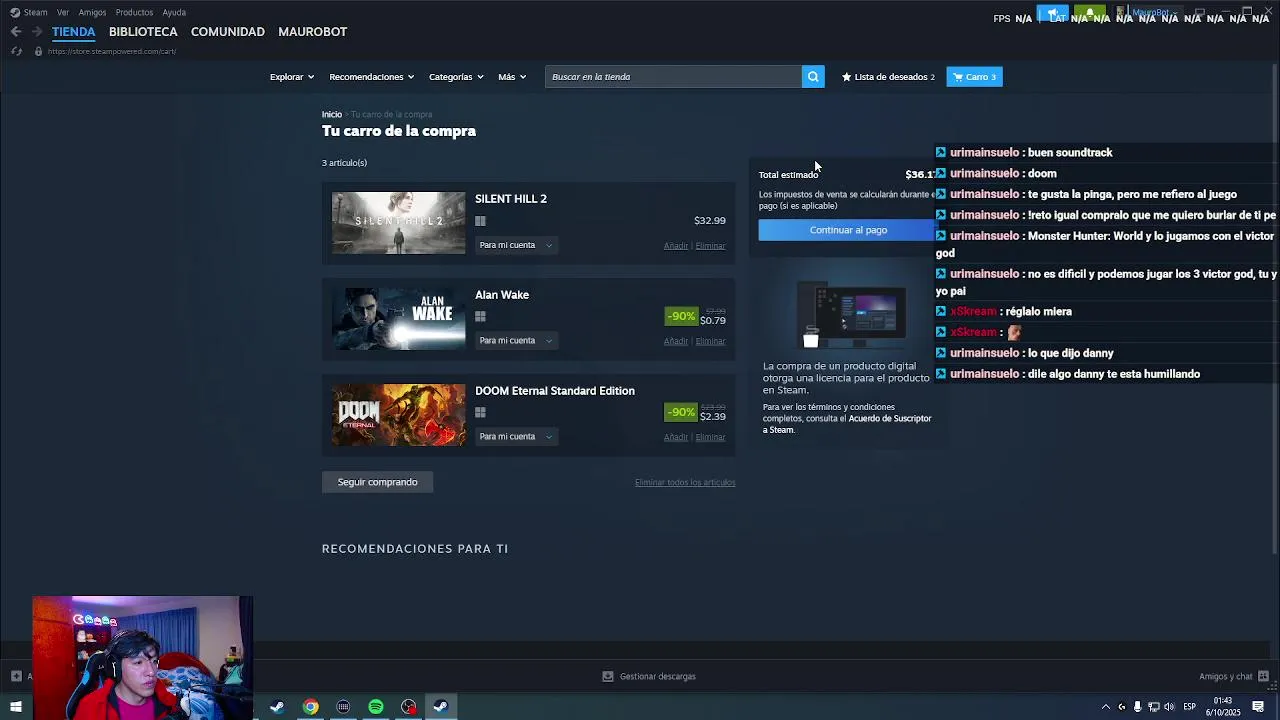
Task: Open the green notifications bell
Action: 1089,14
